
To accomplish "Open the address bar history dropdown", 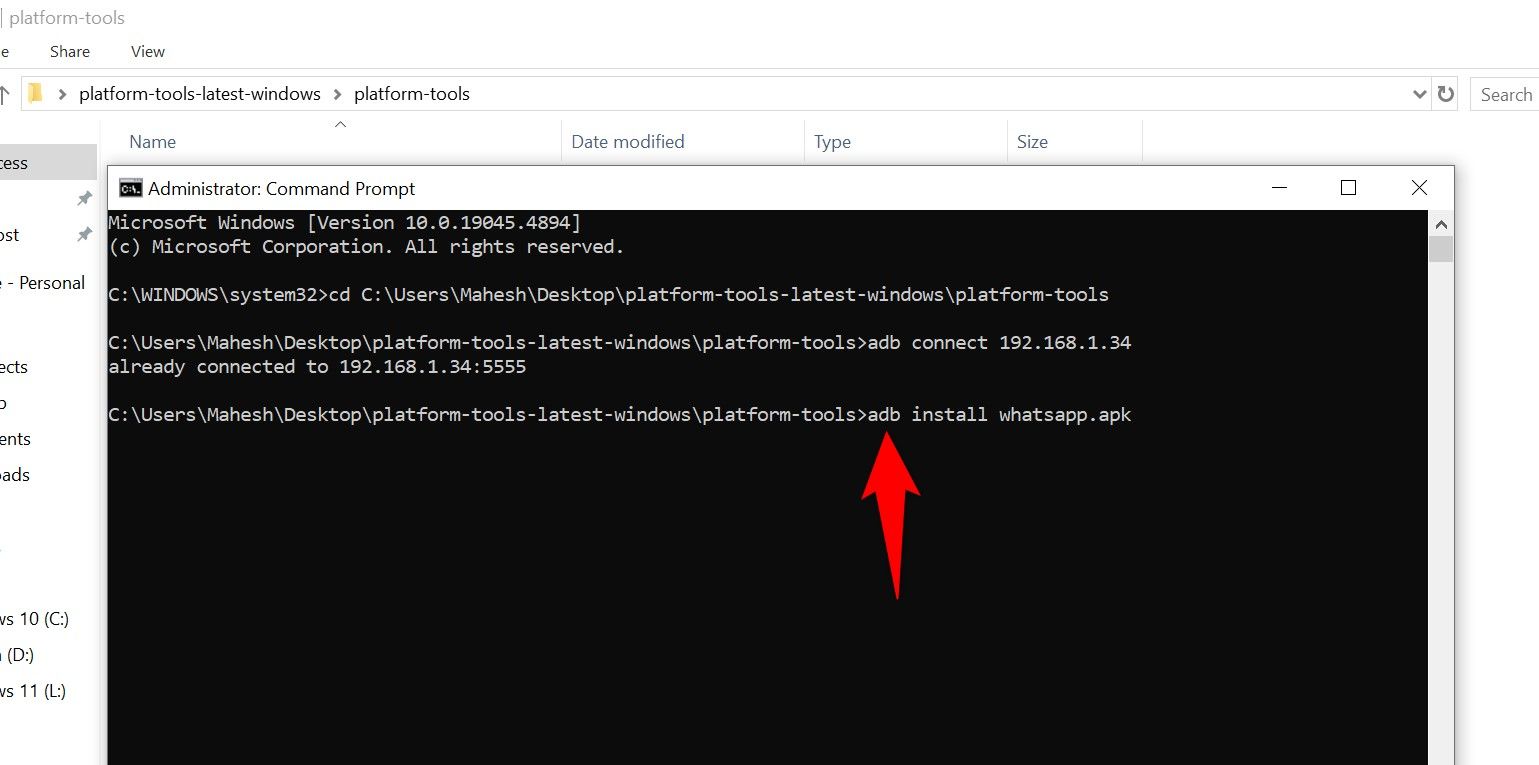I will (x=1419, y=93).
